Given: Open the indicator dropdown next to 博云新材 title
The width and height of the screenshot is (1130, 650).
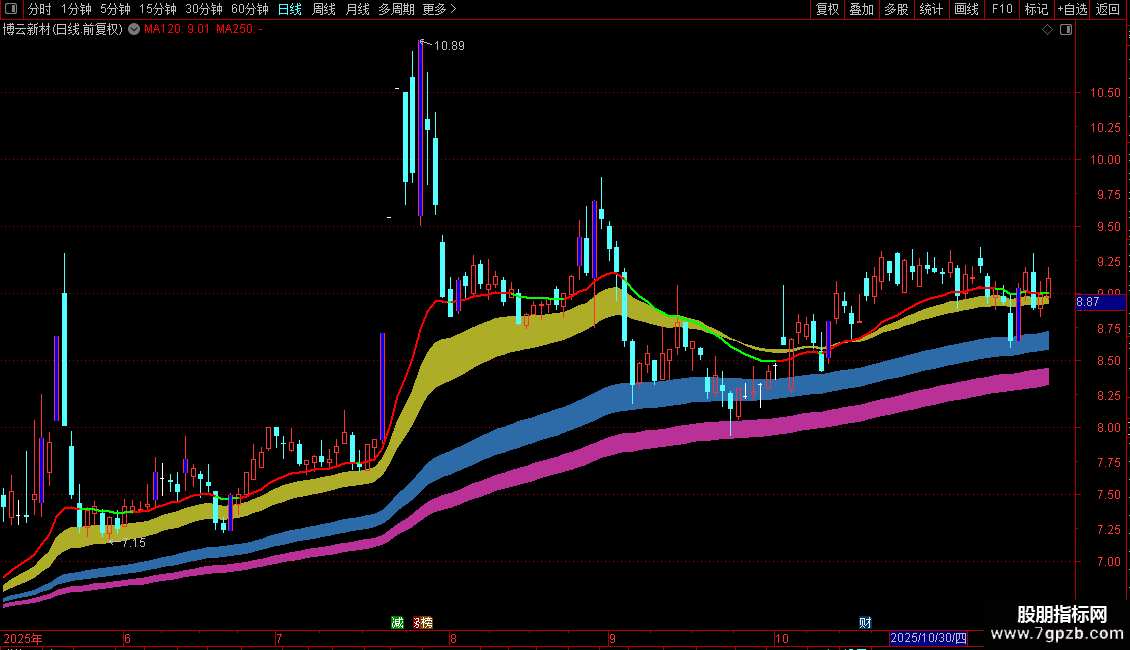Looking at the screenshot, I should (134, 29).
